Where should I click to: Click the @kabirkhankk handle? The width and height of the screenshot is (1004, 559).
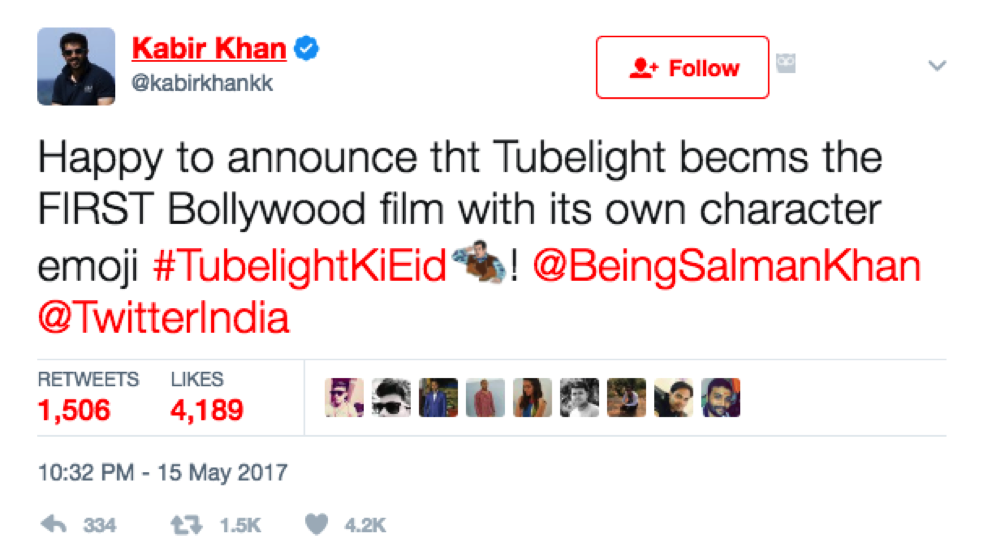click(x=202, y=83)
